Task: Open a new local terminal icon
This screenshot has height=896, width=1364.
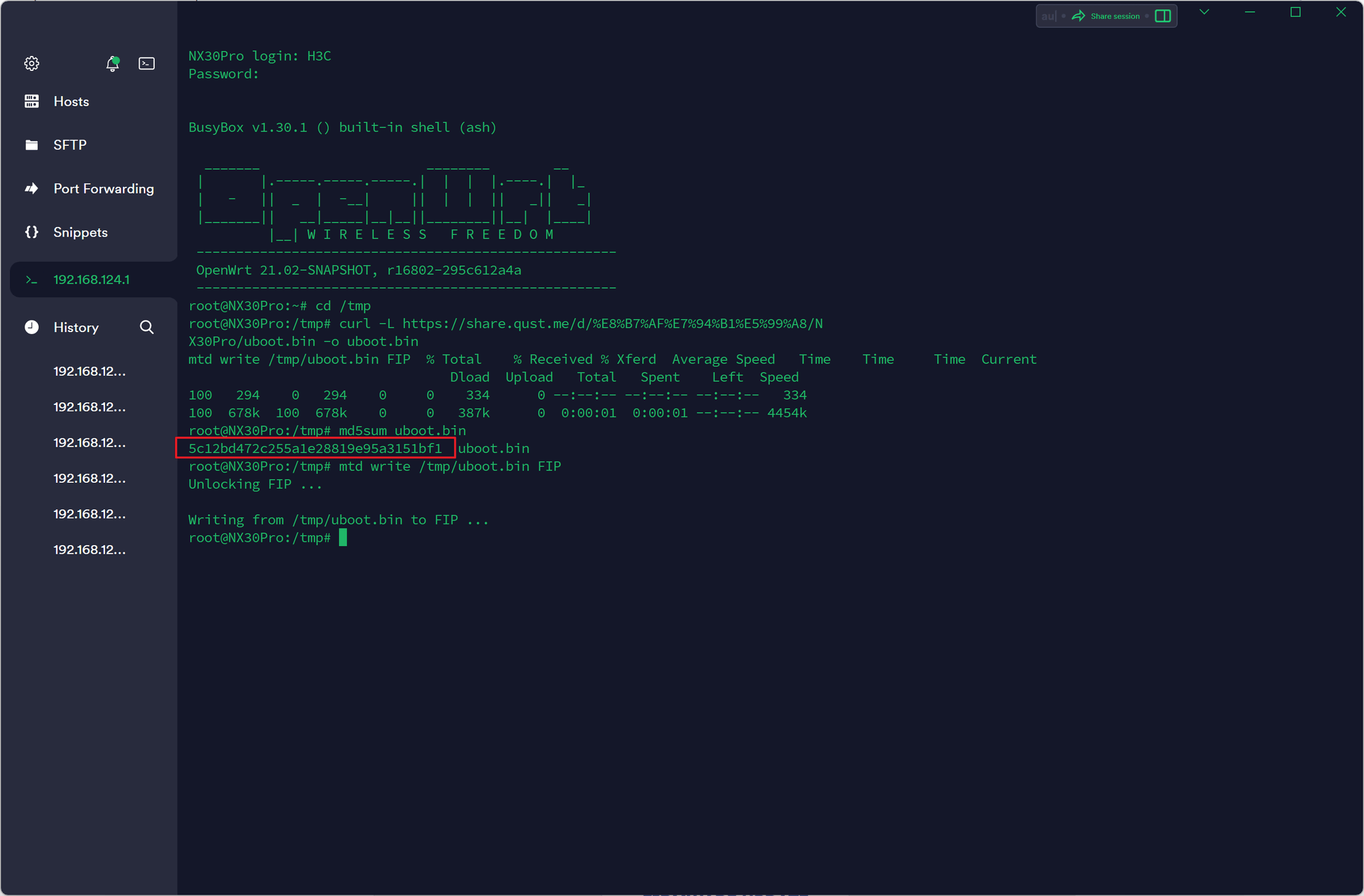Action: click(146, 63)
